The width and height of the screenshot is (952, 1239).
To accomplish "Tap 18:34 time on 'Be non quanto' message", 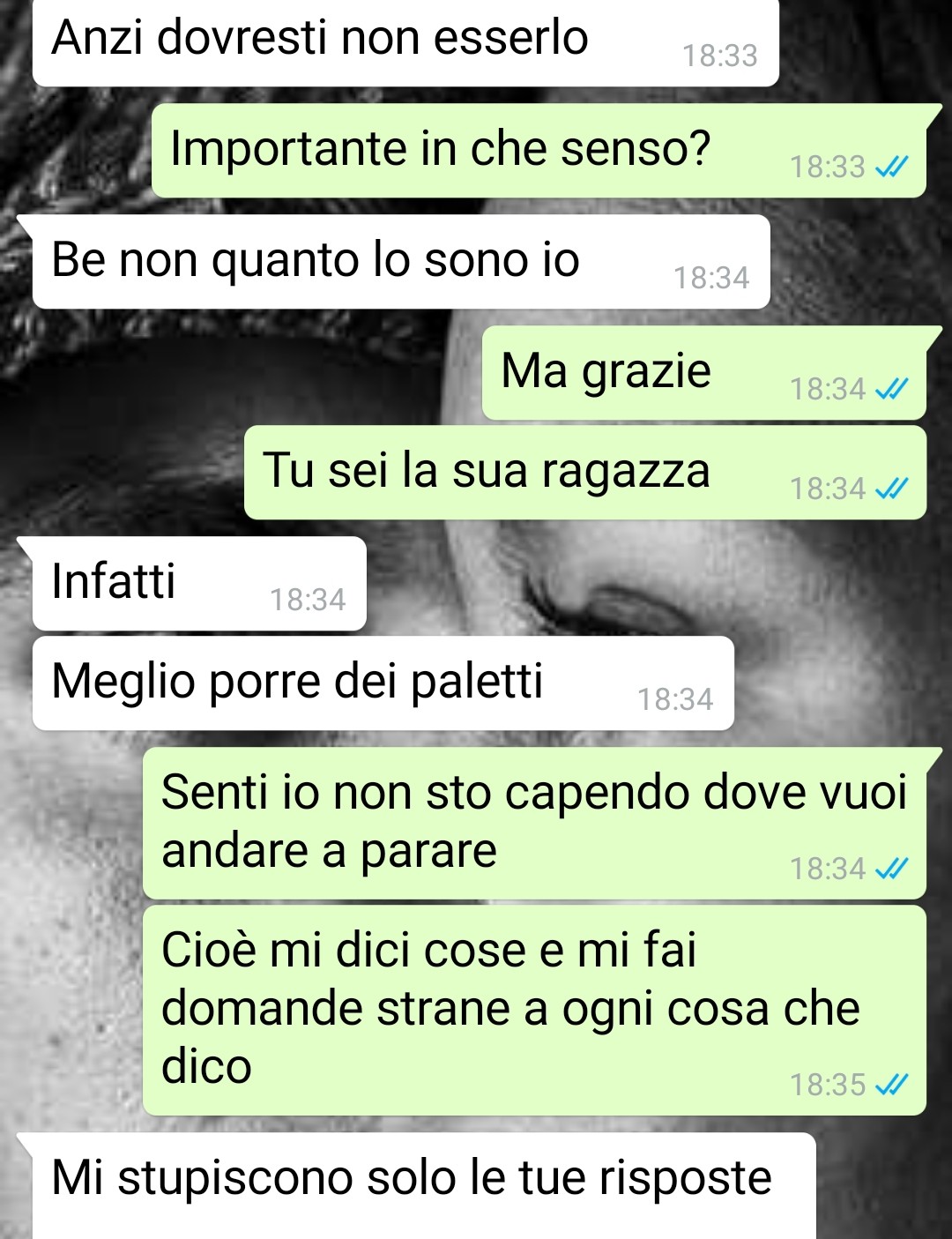I will 711,278.
